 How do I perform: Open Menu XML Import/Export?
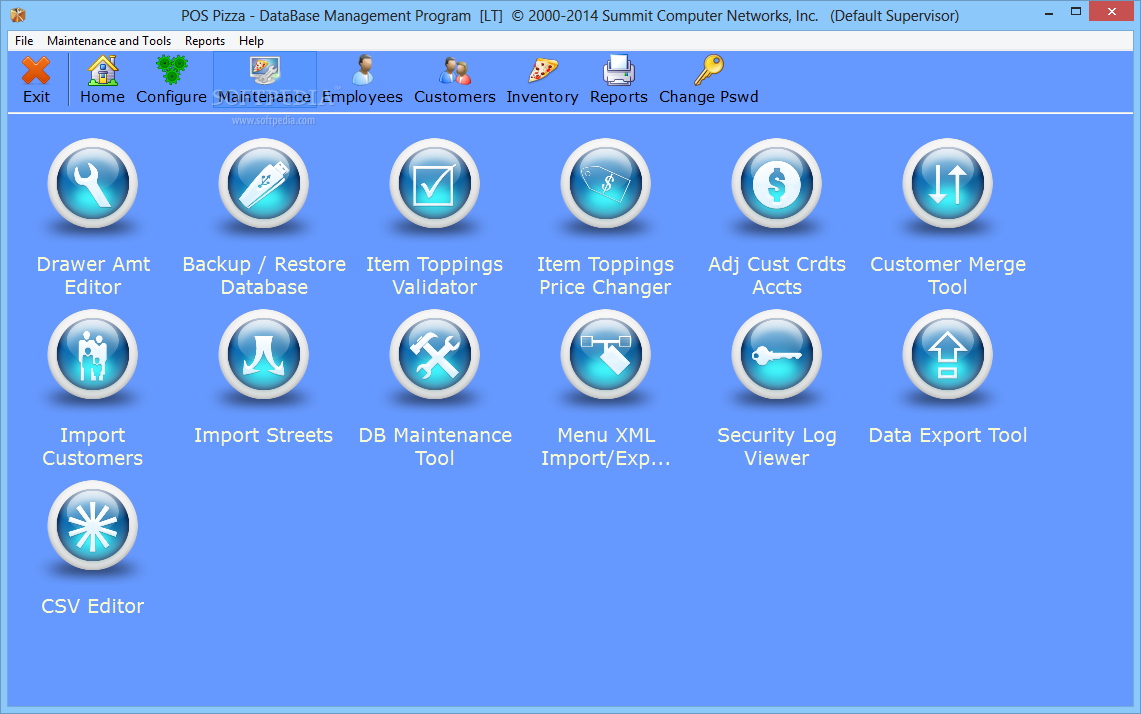pyautogui.click(x=605, y=354)
